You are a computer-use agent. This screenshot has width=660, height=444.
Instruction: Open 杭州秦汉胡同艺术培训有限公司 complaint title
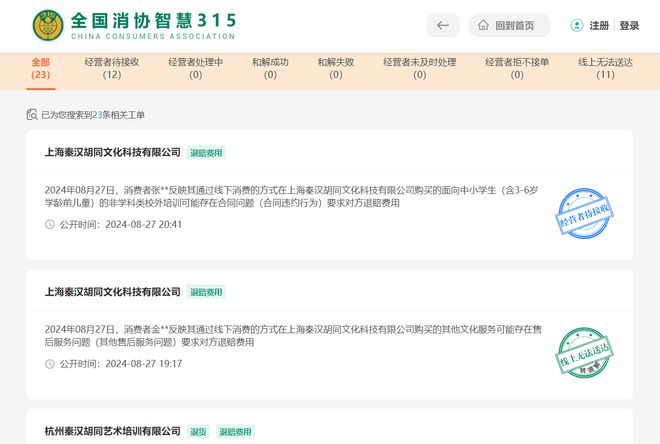point(113,431)
